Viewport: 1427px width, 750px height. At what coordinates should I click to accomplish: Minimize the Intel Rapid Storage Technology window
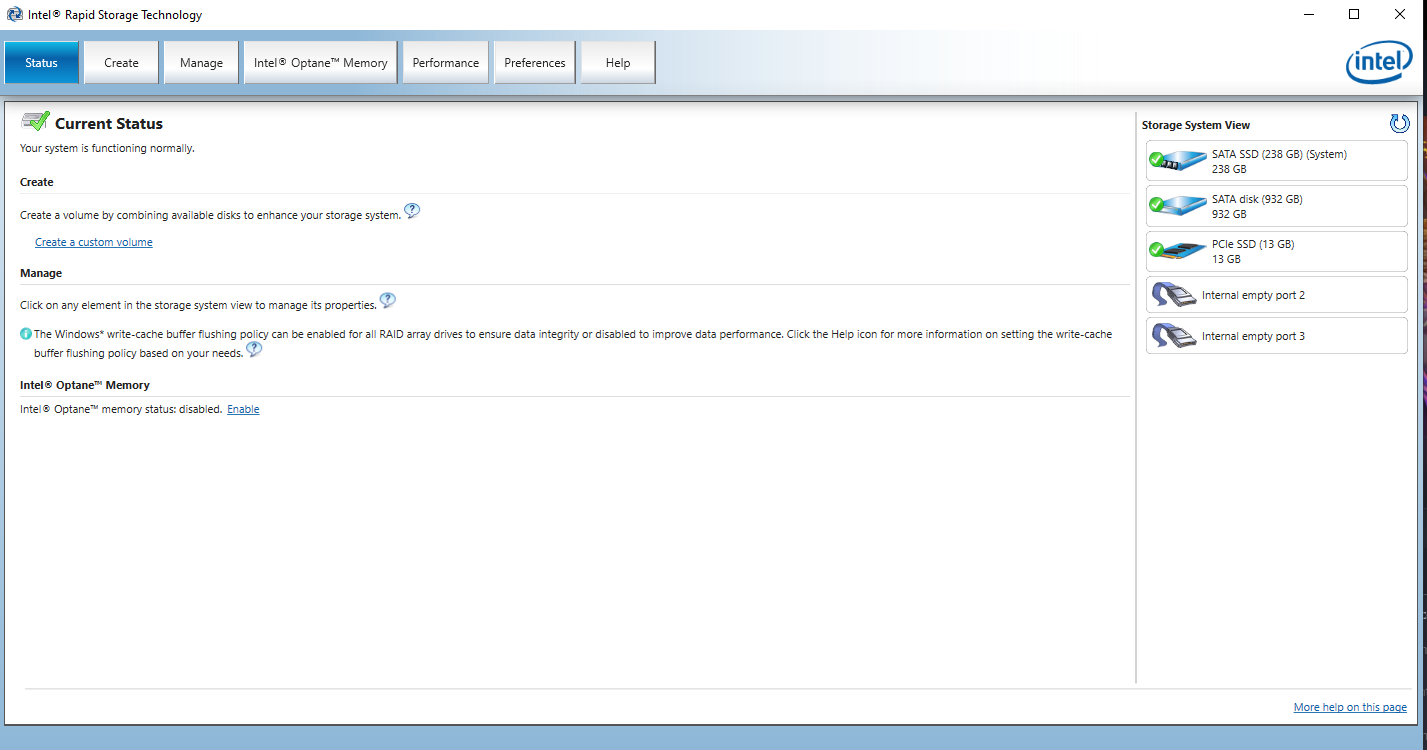pyautogui.click(x=1309, y=14)
